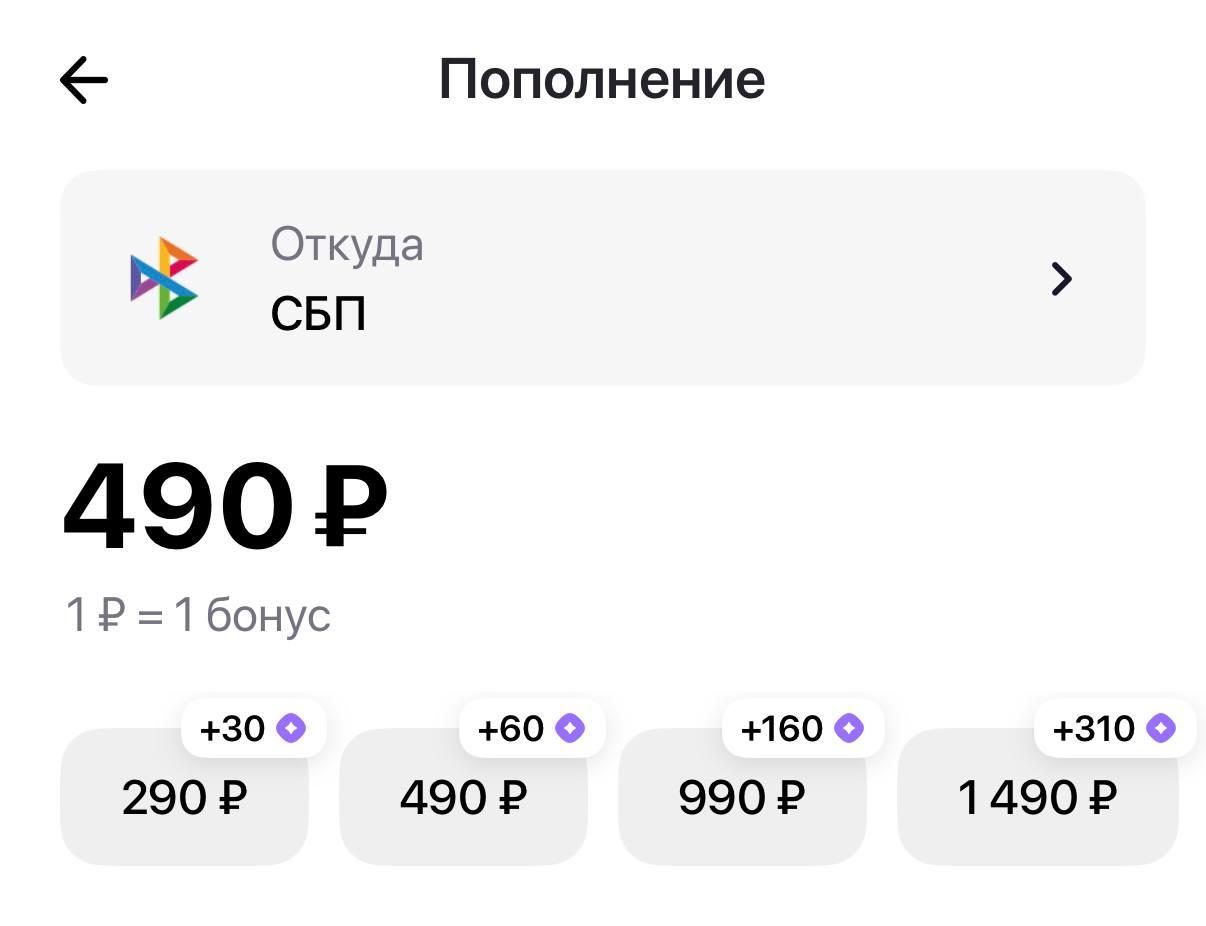
Task: Click purple bonus icon next to +160
Action: click(x=849, y=729)
